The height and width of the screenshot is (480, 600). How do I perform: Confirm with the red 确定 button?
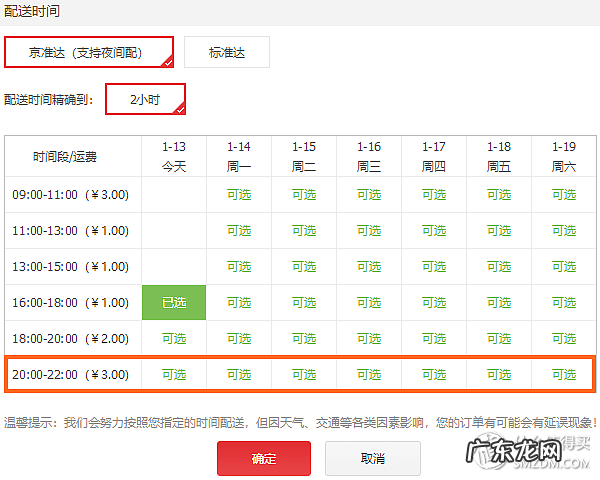(x=264, y=458)
